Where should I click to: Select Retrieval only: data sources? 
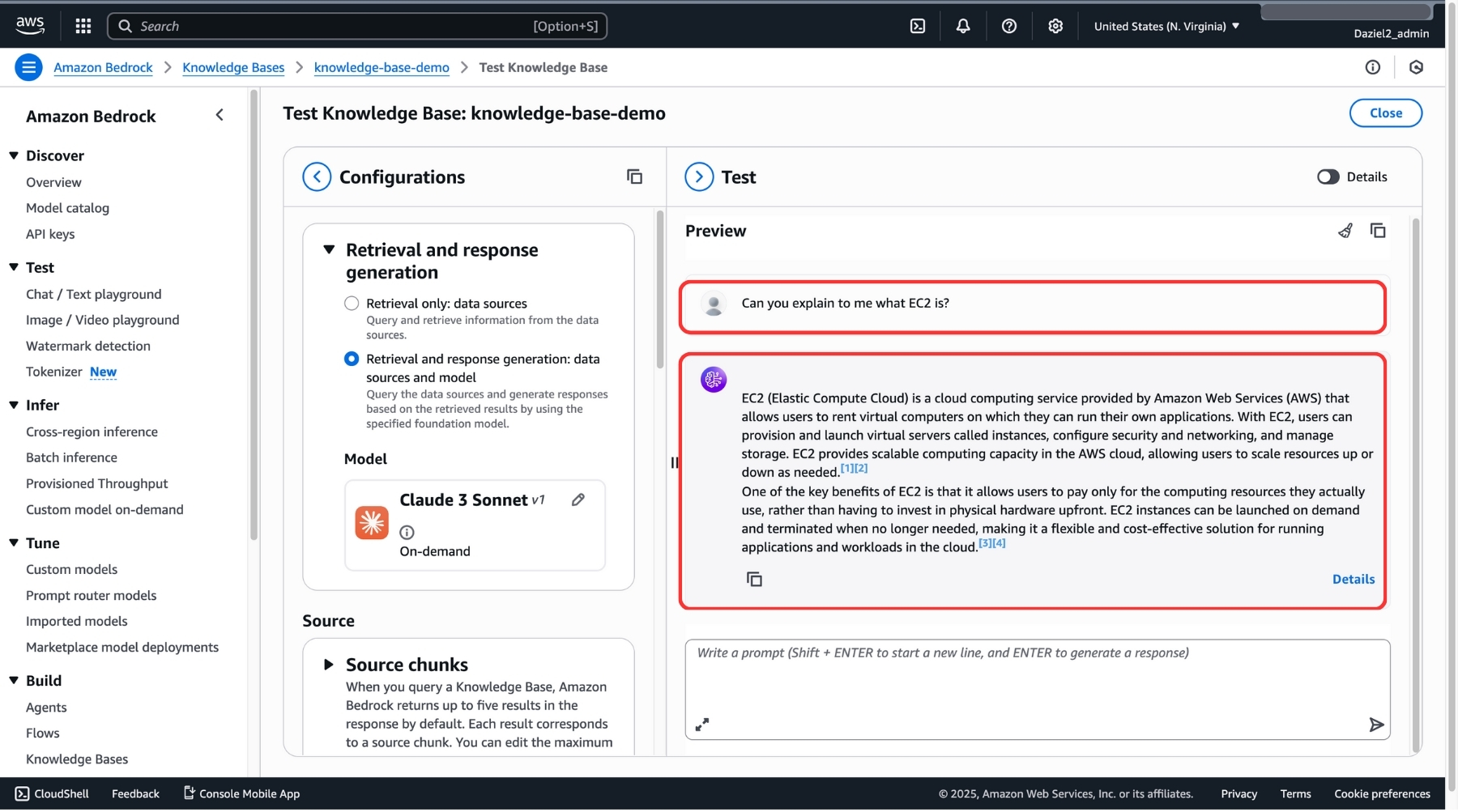352,304
